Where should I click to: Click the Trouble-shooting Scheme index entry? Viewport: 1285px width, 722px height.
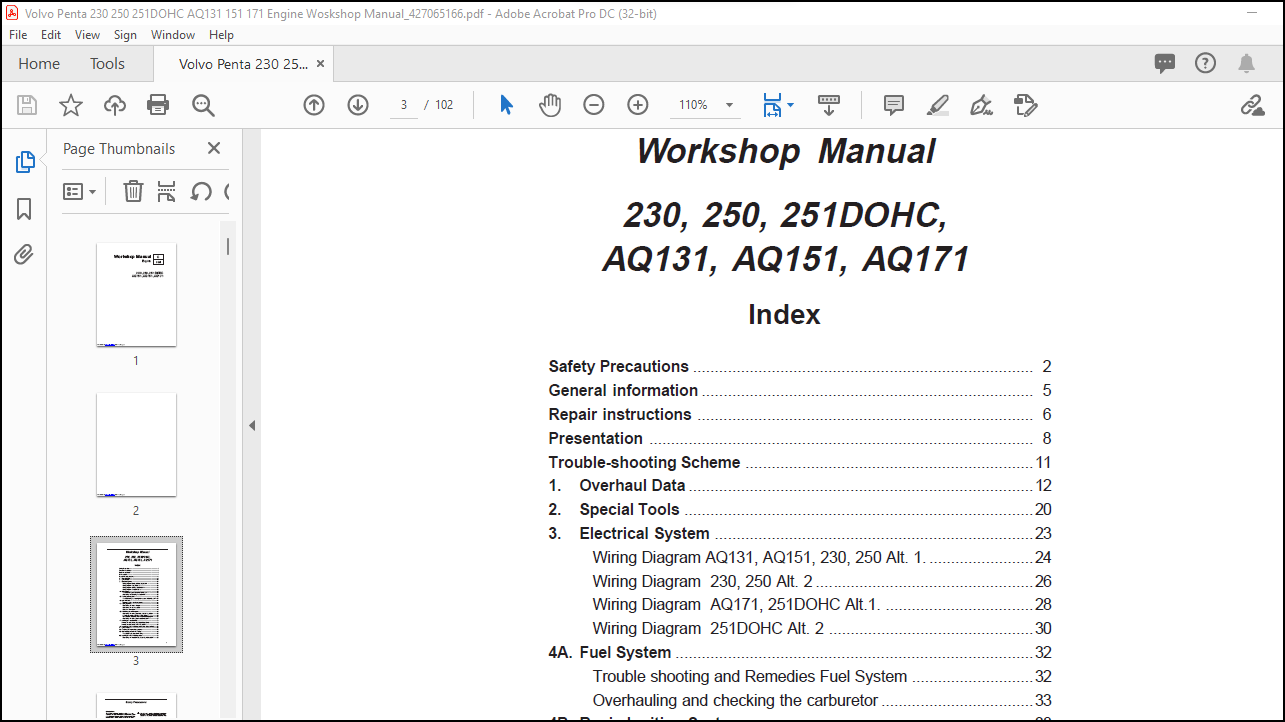coord(800,462)
